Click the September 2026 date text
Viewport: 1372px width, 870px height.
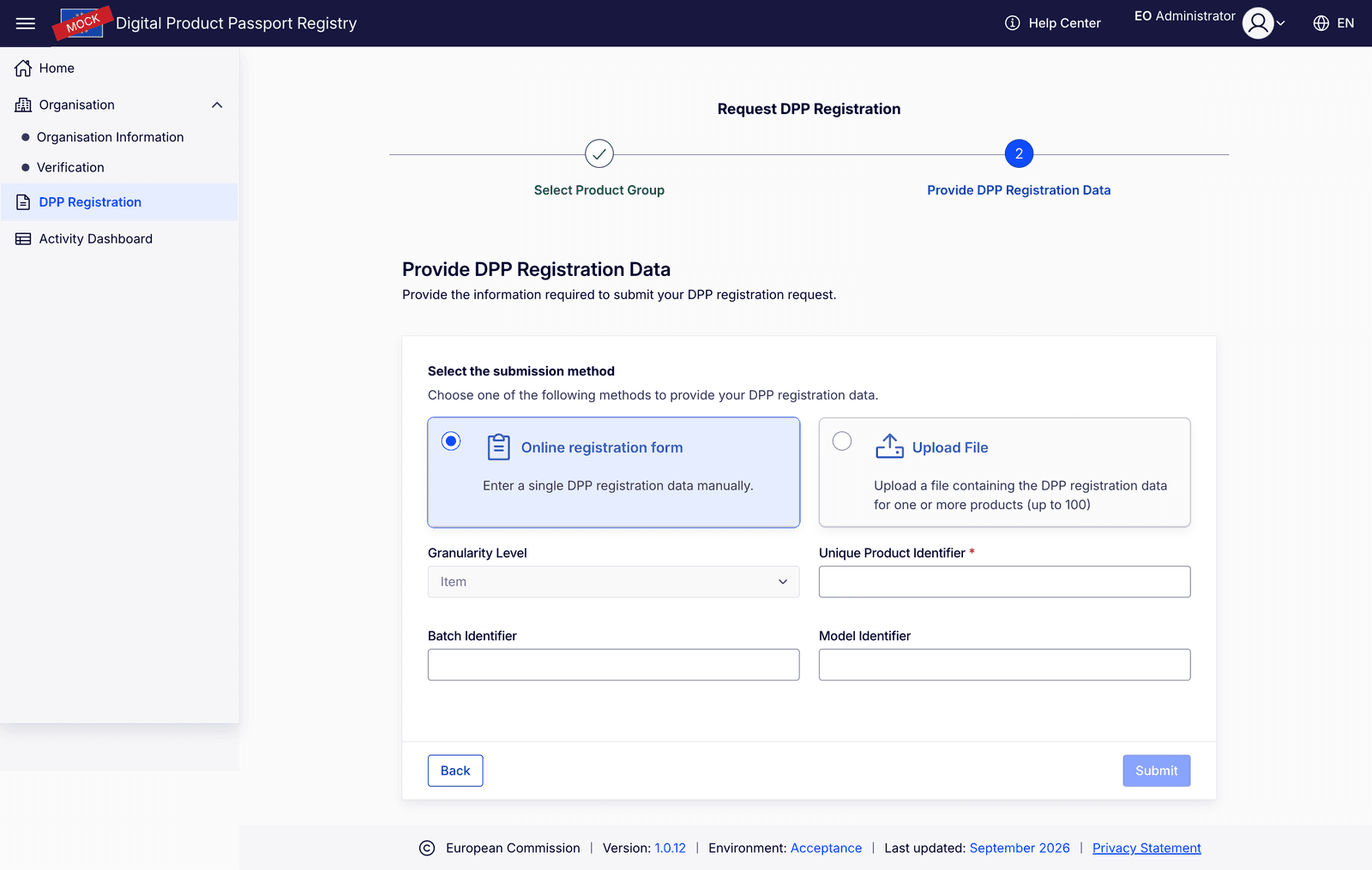pos(1020,849)
